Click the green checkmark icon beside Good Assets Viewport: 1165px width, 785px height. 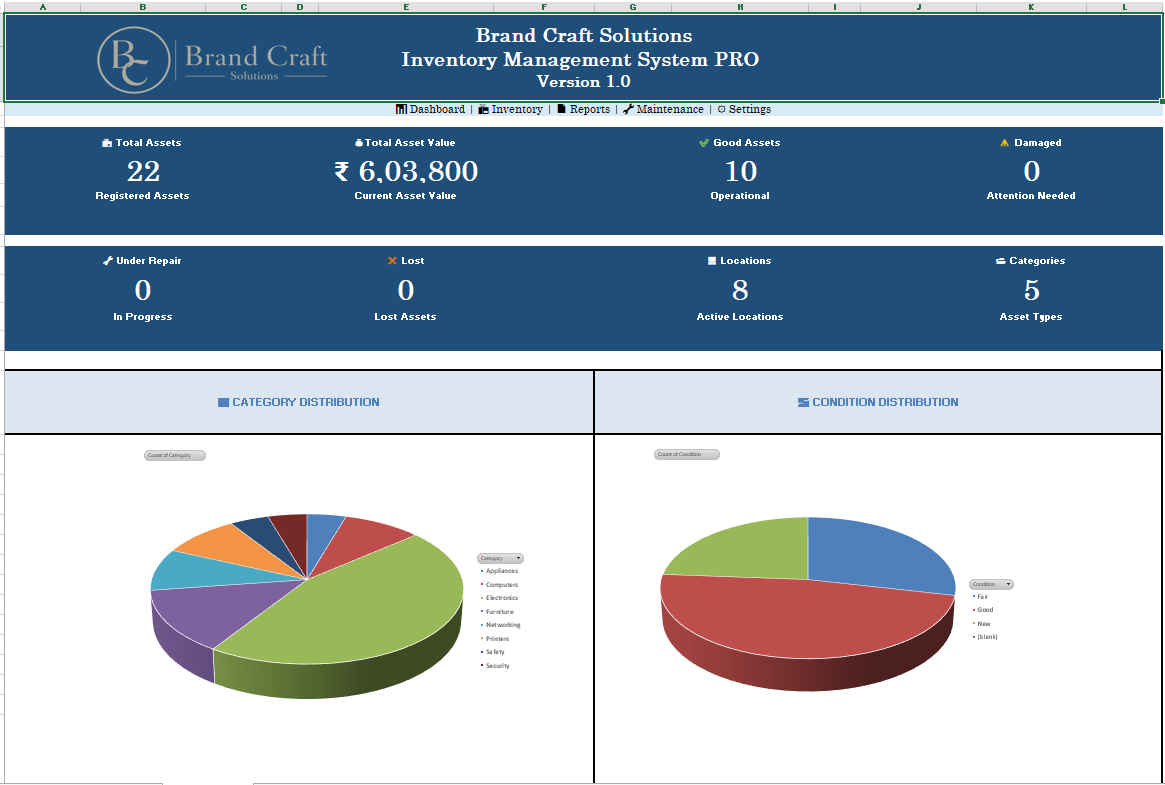[x=704, y=143]
